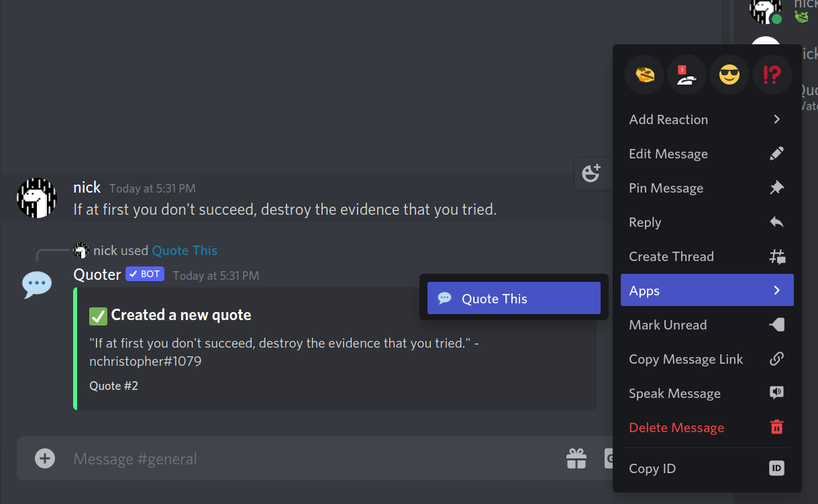Click Copy Message Link option

point(707,359)
